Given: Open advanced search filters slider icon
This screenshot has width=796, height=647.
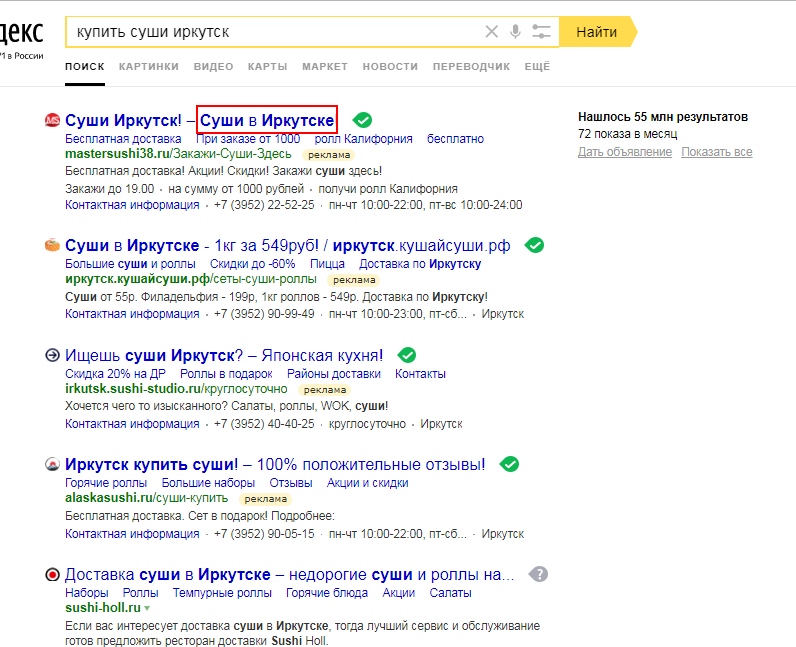Looking at the screenshot, I should 541,31.
